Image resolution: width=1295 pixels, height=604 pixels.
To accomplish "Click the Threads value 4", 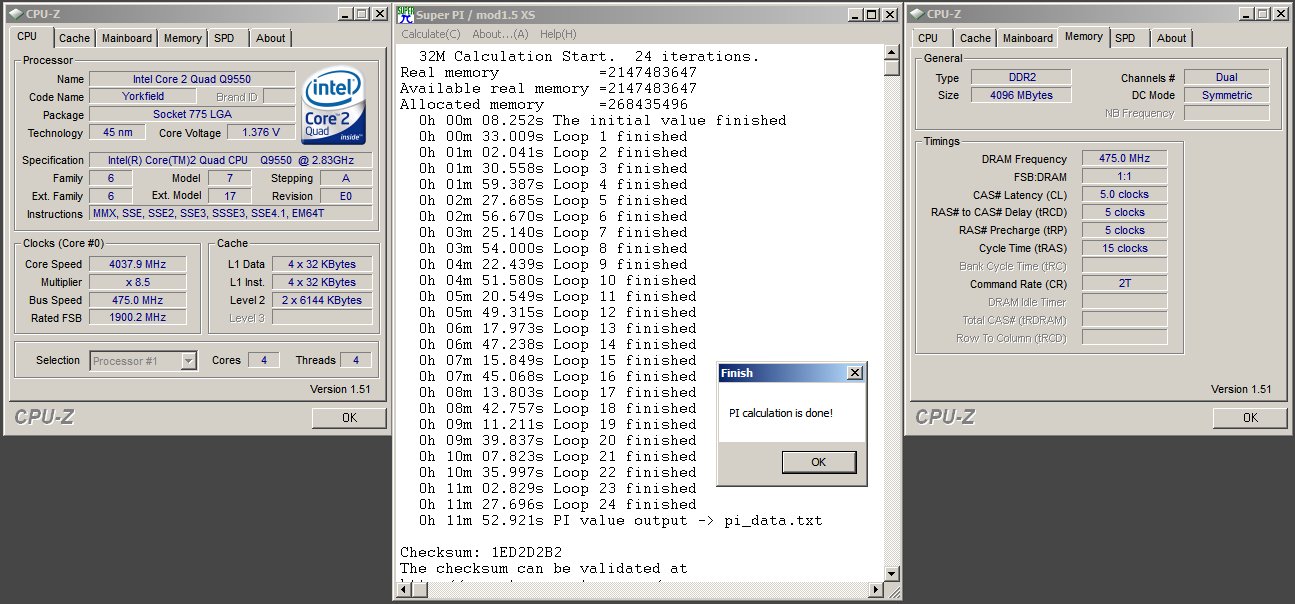I will tap(356, 360).
